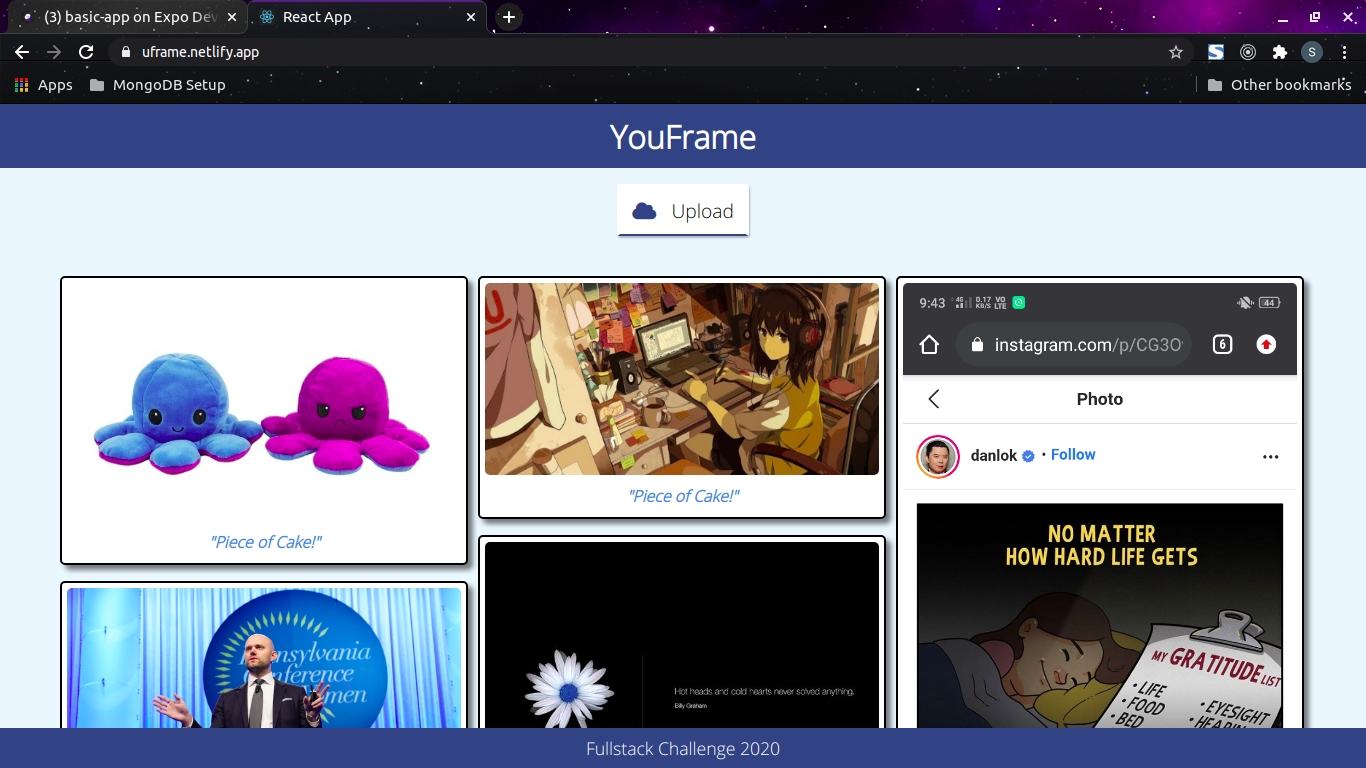Open the blue S extension
The image size is (1366, 768).
point(1216,52)
